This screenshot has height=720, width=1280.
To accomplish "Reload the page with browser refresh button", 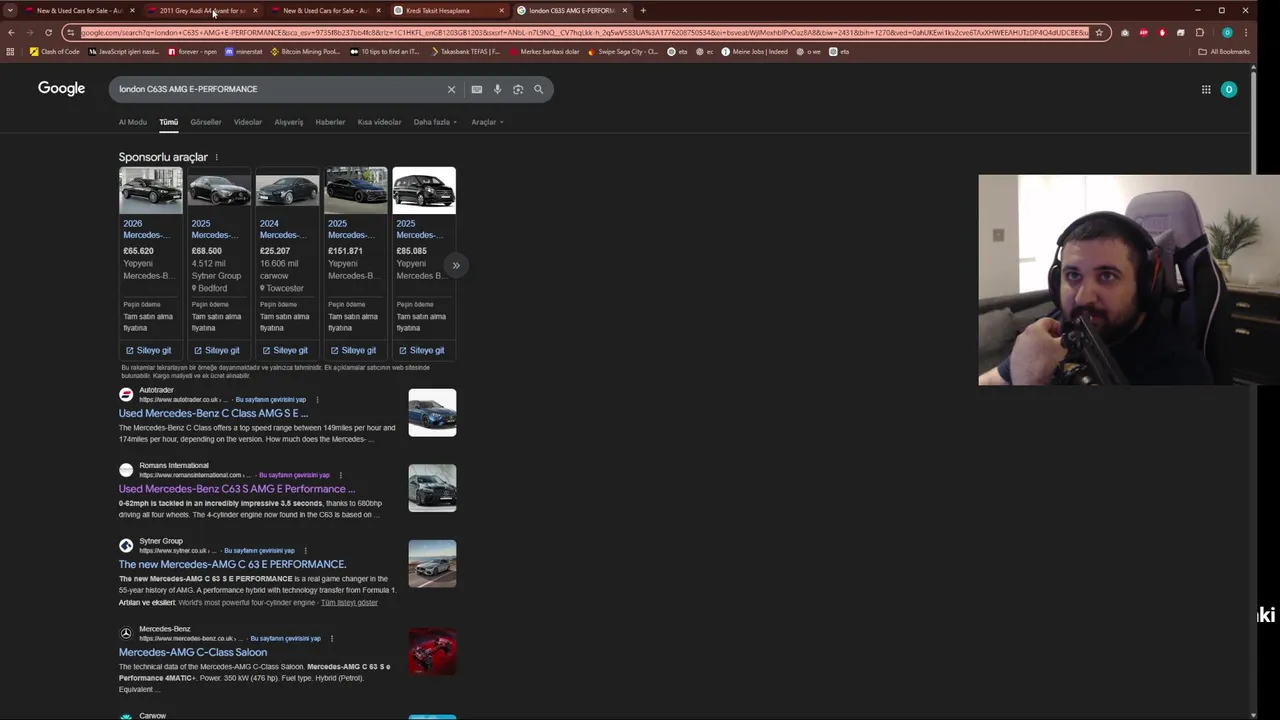I will coord(48,32).
